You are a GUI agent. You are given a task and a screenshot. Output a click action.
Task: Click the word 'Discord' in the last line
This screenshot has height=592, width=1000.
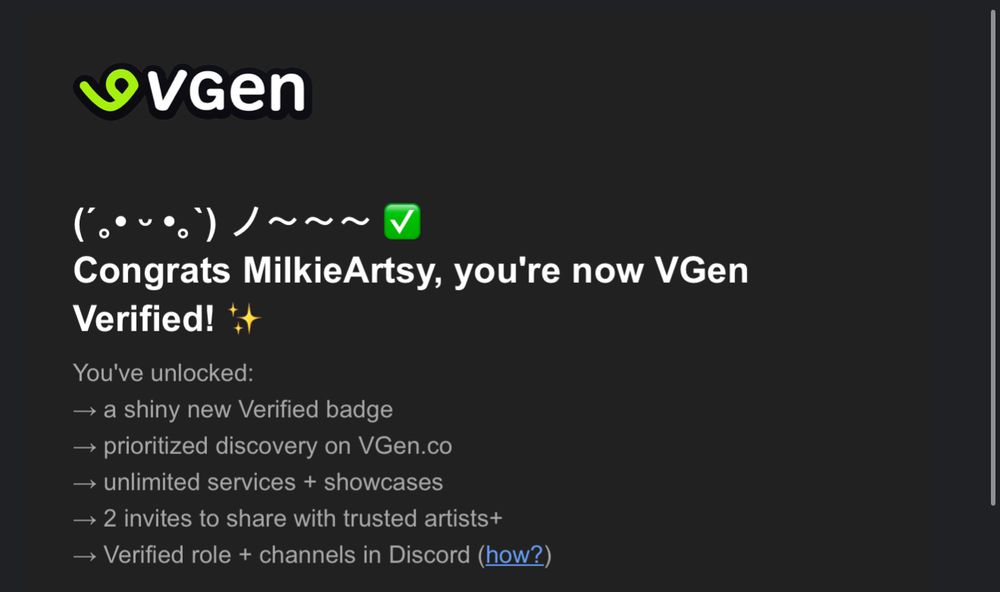click(x=429, y=555)
